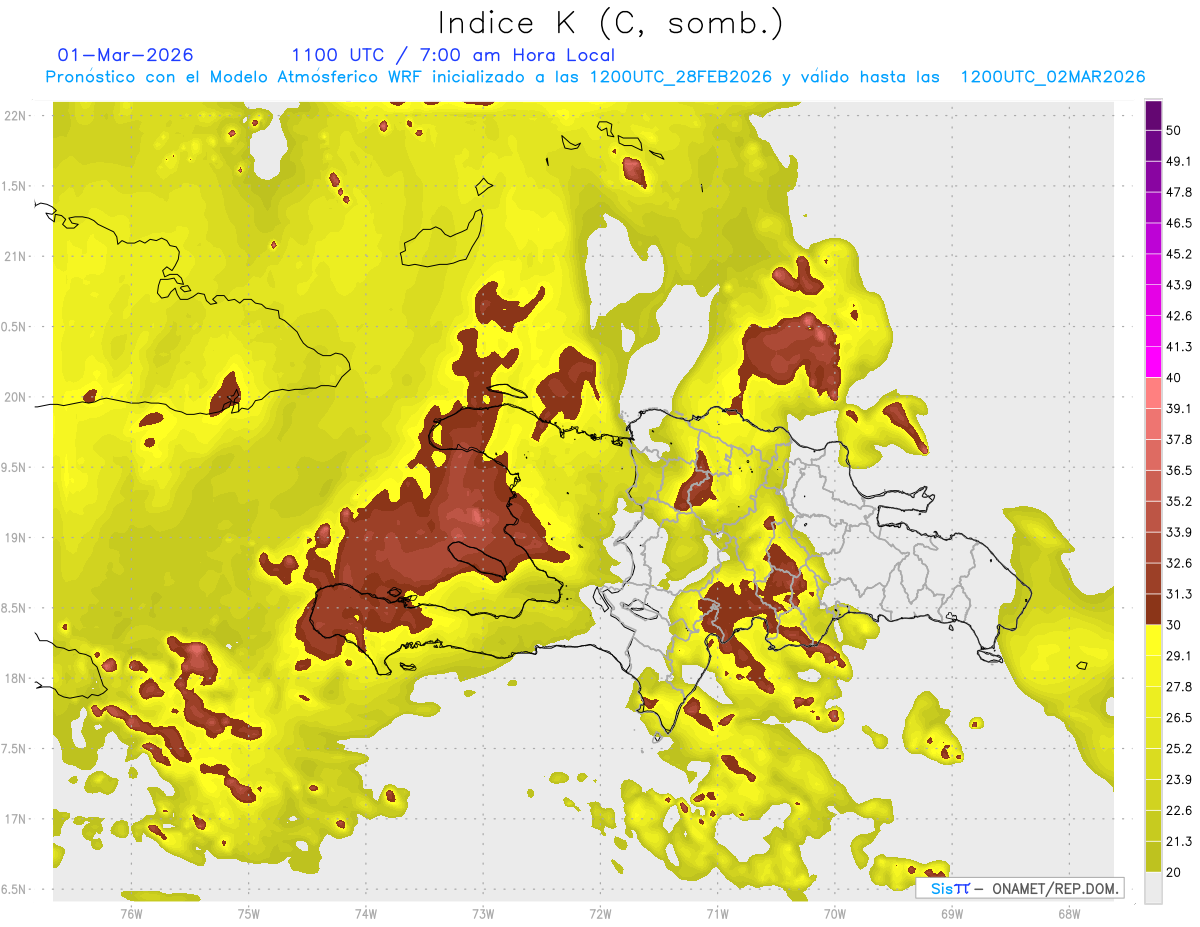Viewport: 1200px width, 927px height.
Task: Click the latitude axis label "17N"
Action: point(16,820)
